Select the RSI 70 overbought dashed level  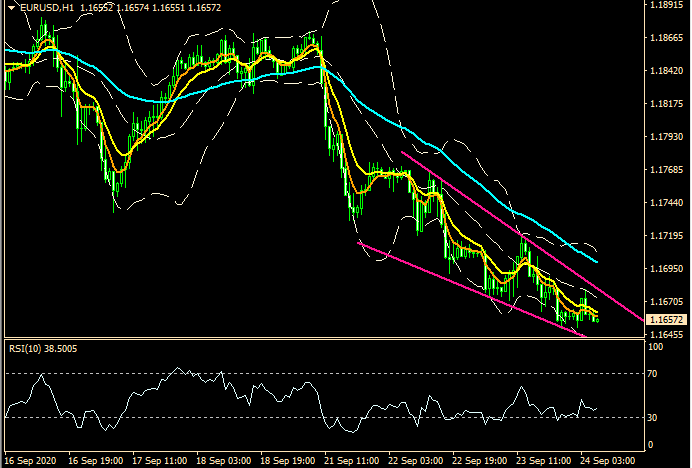[x=300, y=373]
